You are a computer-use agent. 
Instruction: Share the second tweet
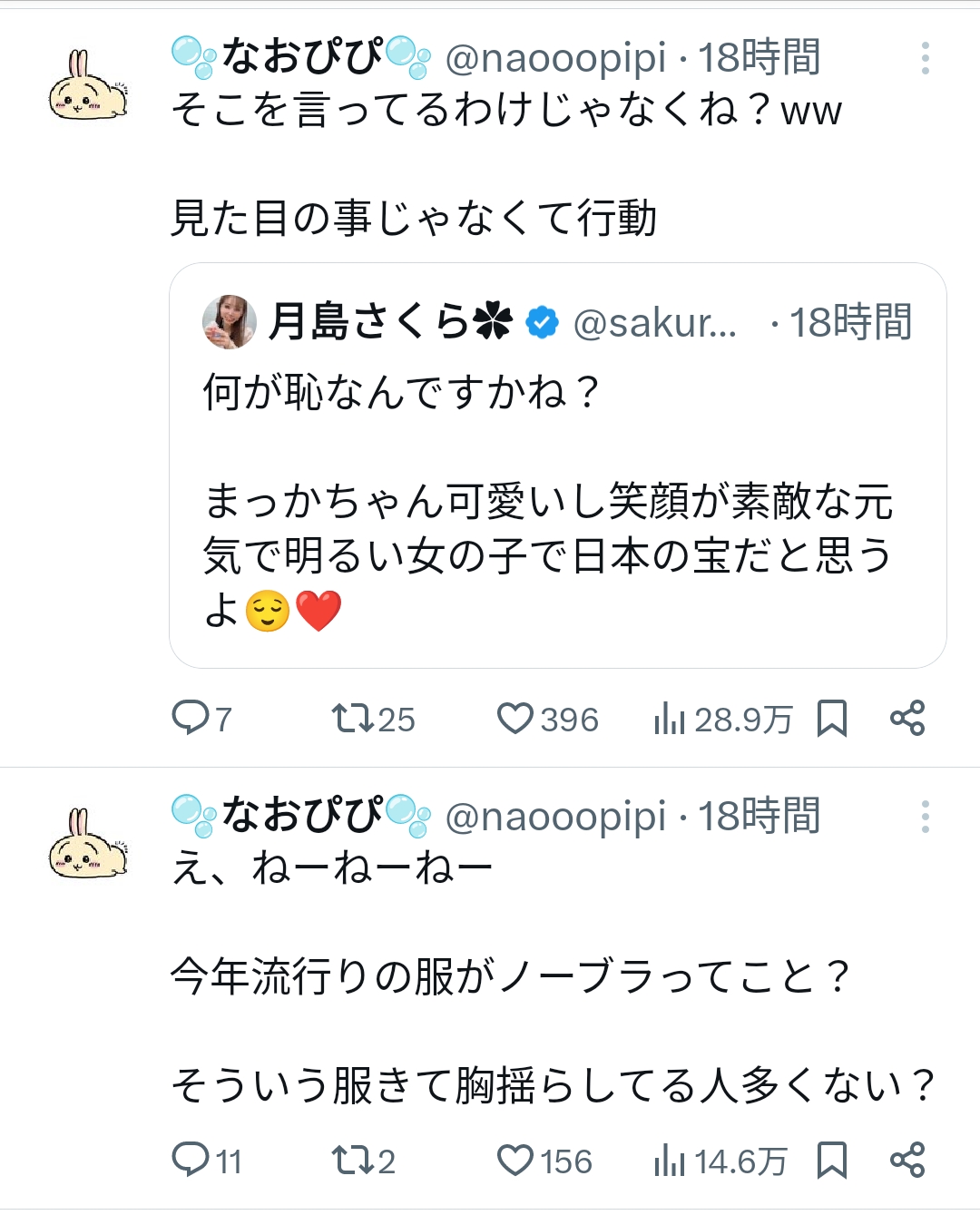(x=907, y=1160)
